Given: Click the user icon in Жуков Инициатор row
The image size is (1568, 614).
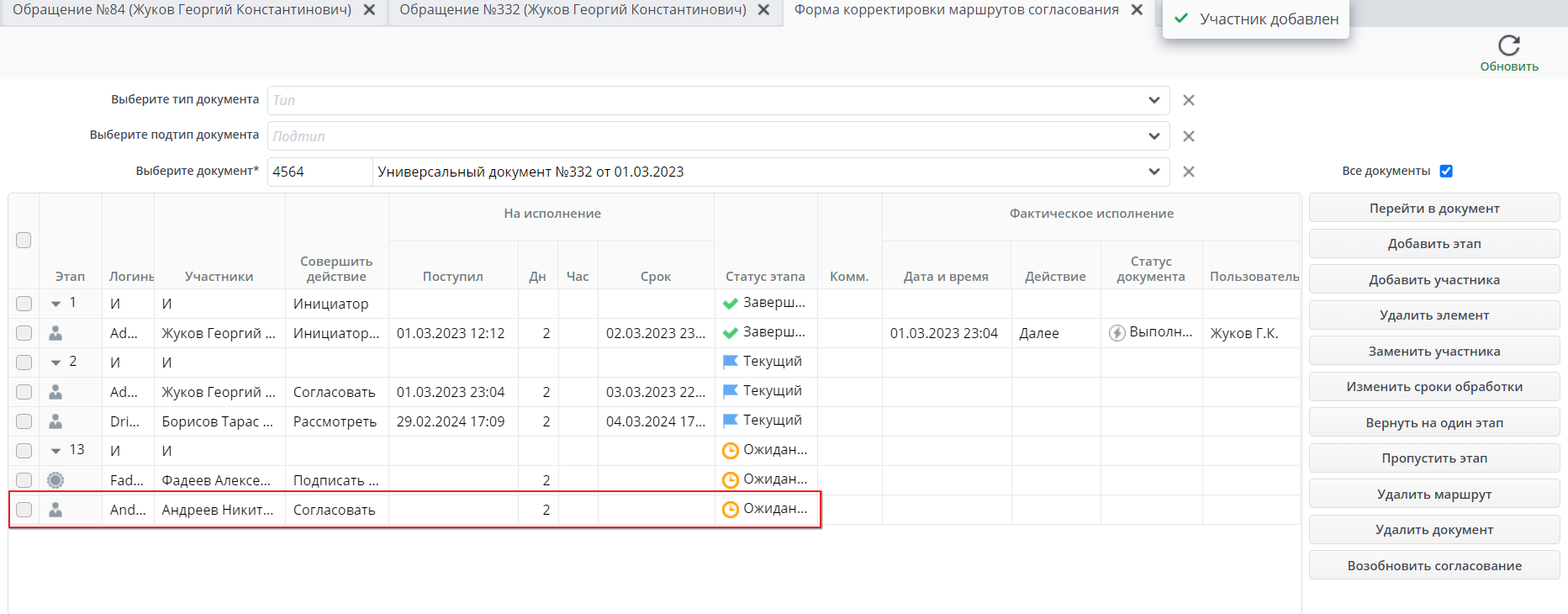Looking at the screenshot, I should pyautogui.click(x=55, y=333).
